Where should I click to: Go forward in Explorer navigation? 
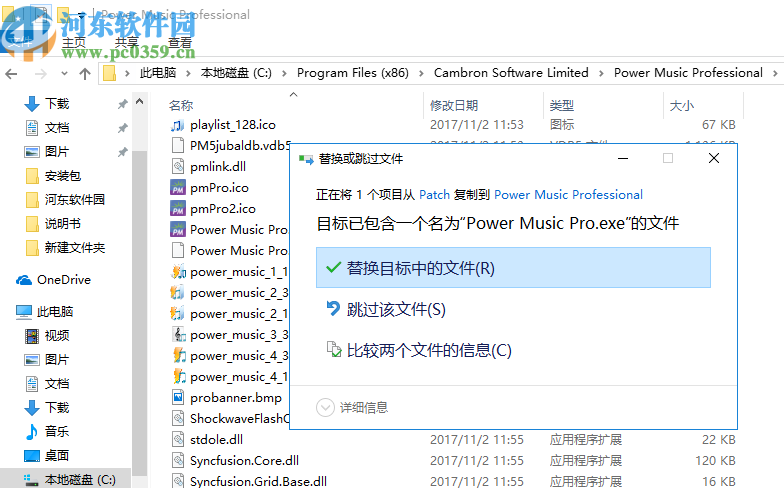pos(41,74)
